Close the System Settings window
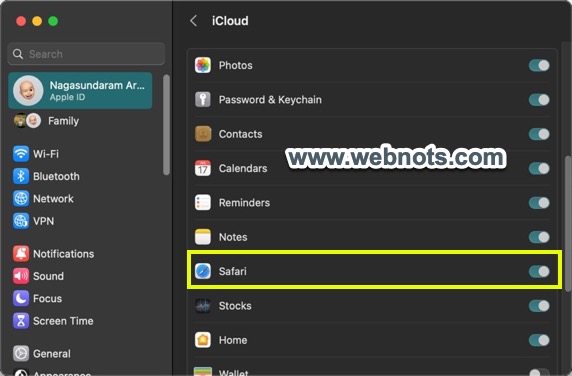 21,21
